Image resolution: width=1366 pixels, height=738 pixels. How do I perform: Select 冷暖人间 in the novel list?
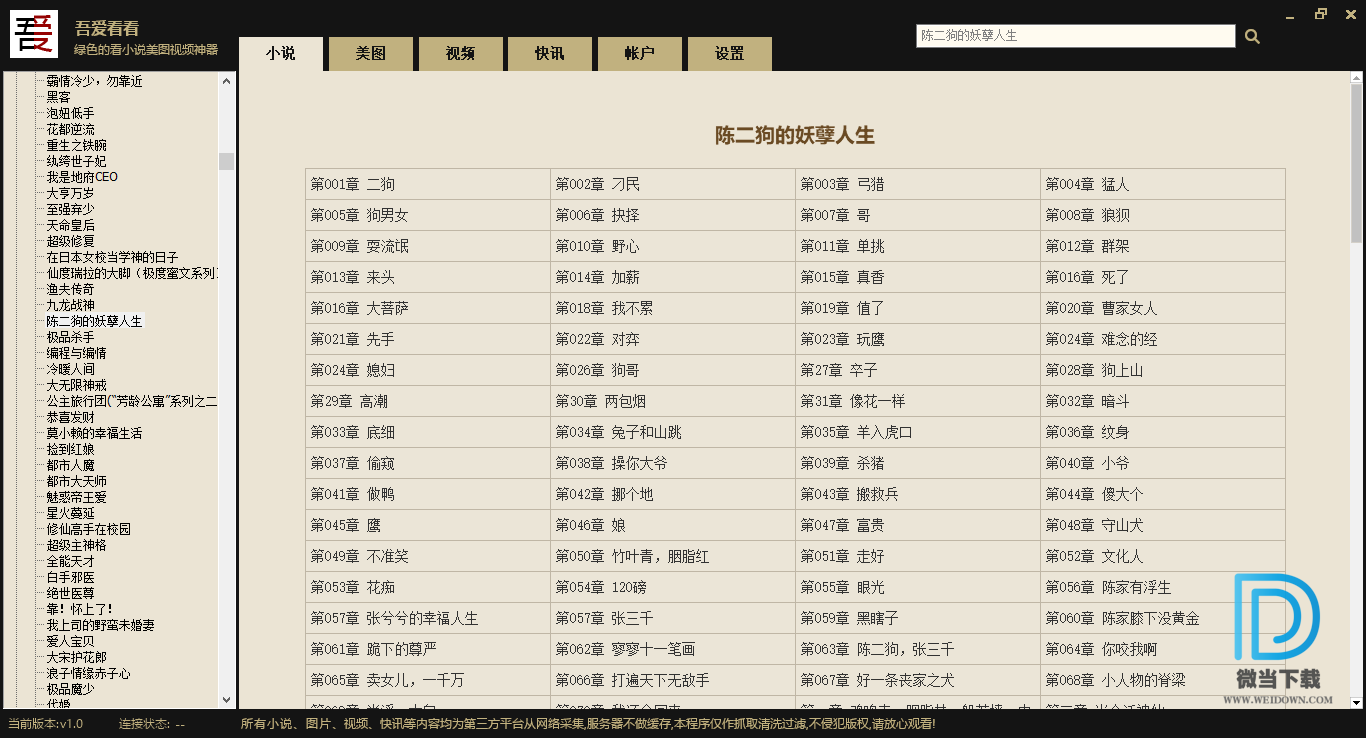[x=70, y=369]
